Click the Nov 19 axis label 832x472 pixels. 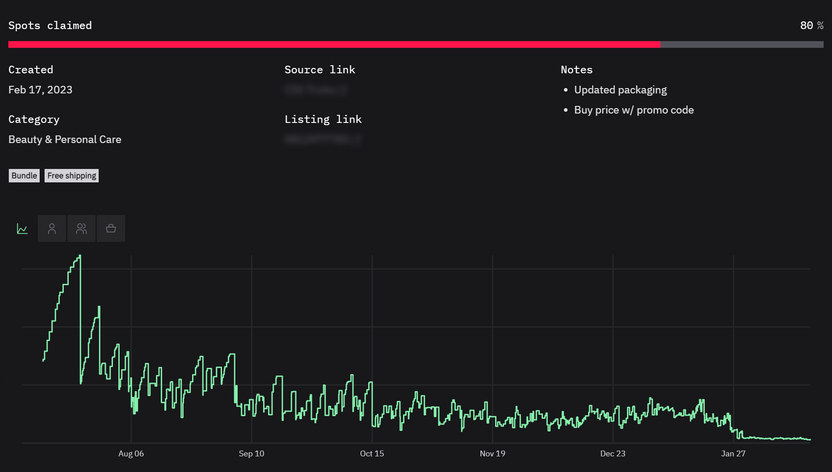pyautogui.click(x=492, y=453)
